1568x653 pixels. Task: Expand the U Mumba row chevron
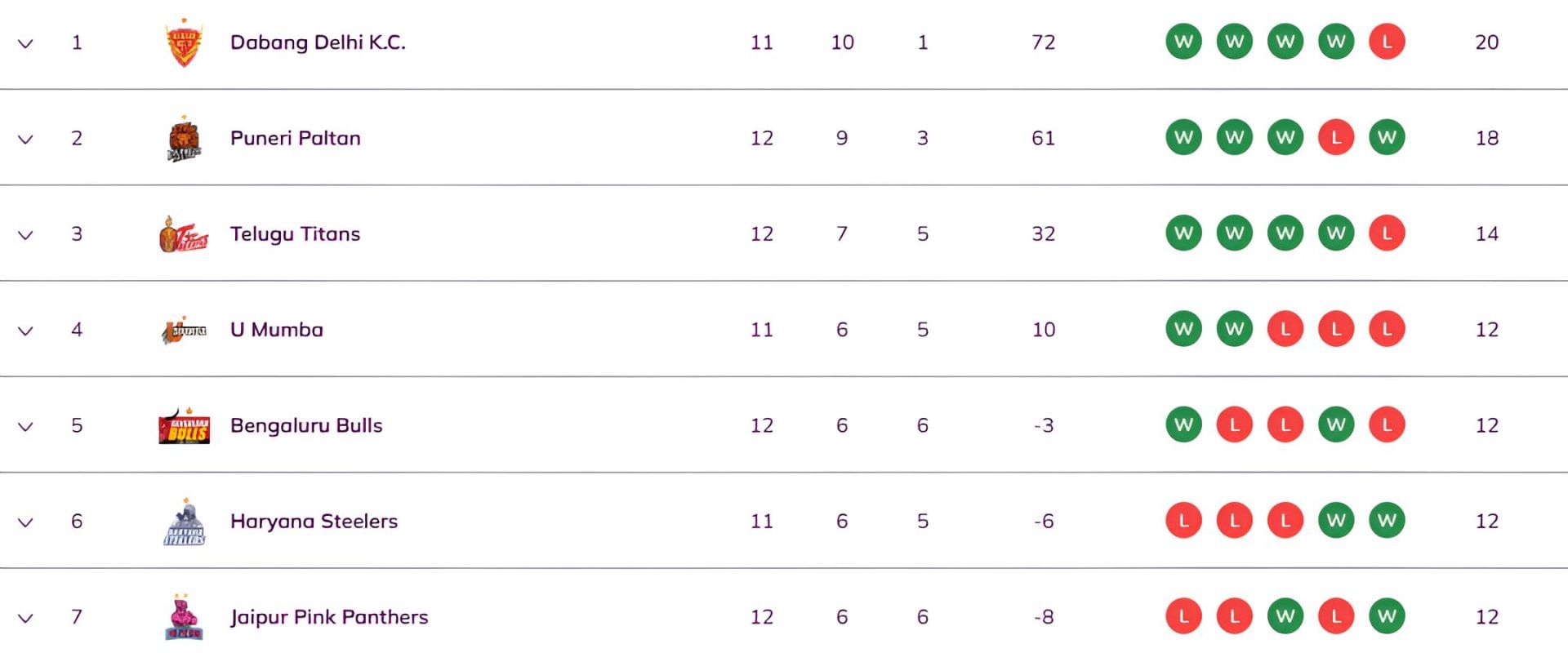click(x=25, y=331)
